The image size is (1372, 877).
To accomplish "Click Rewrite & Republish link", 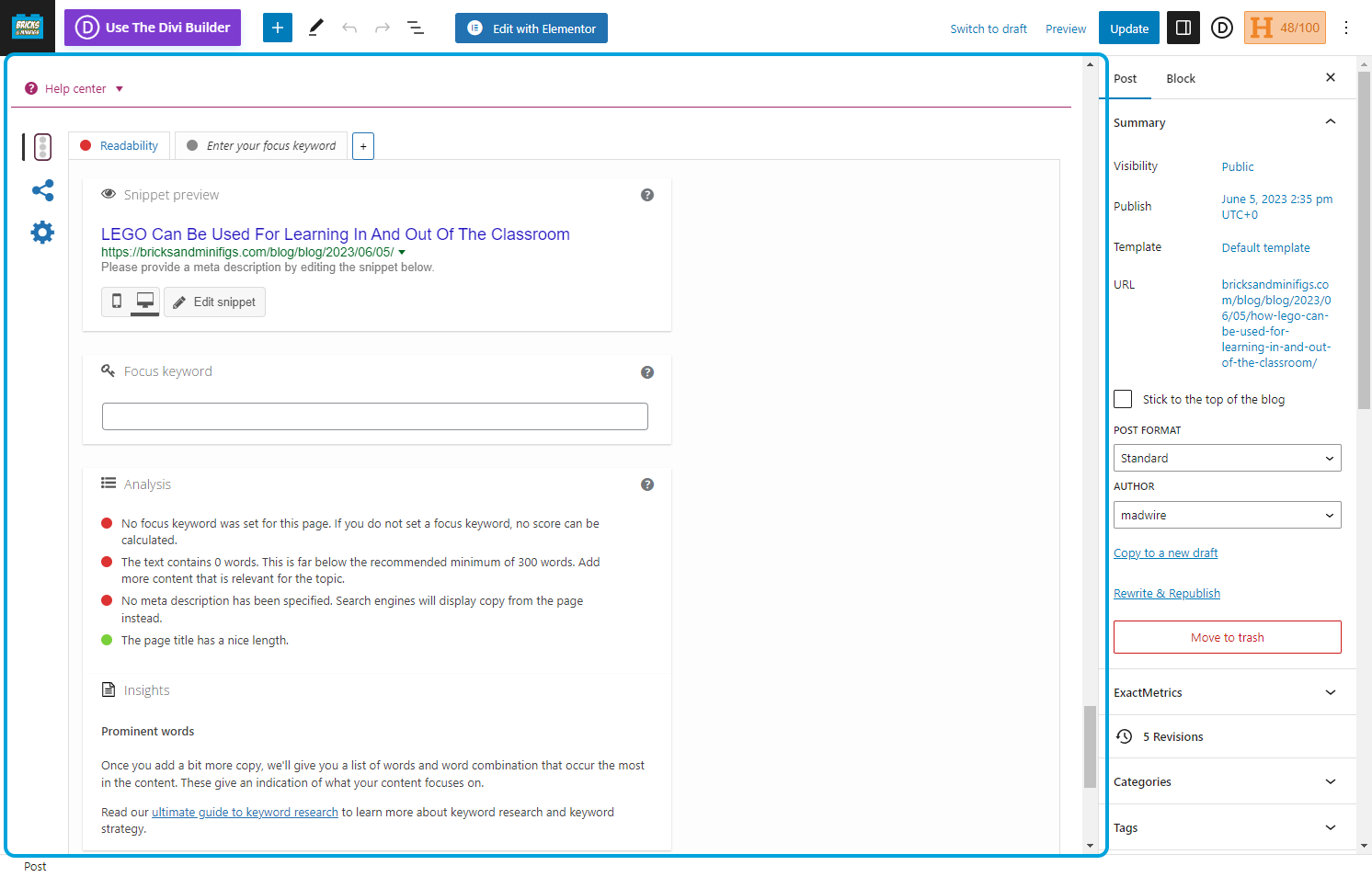I will [1167, 593].
